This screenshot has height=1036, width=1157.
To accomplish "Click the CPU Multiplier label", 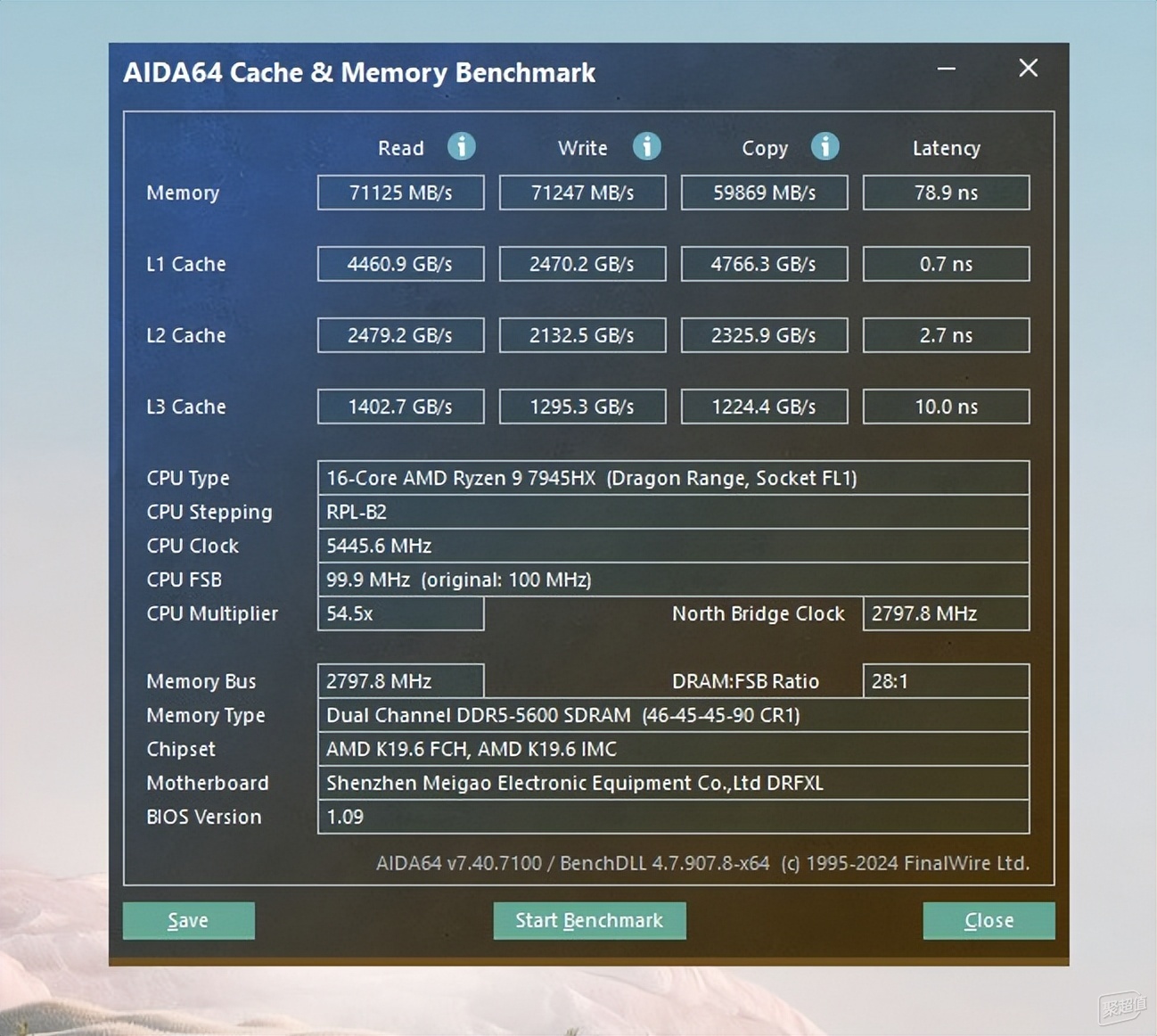I will coord(212,614).
